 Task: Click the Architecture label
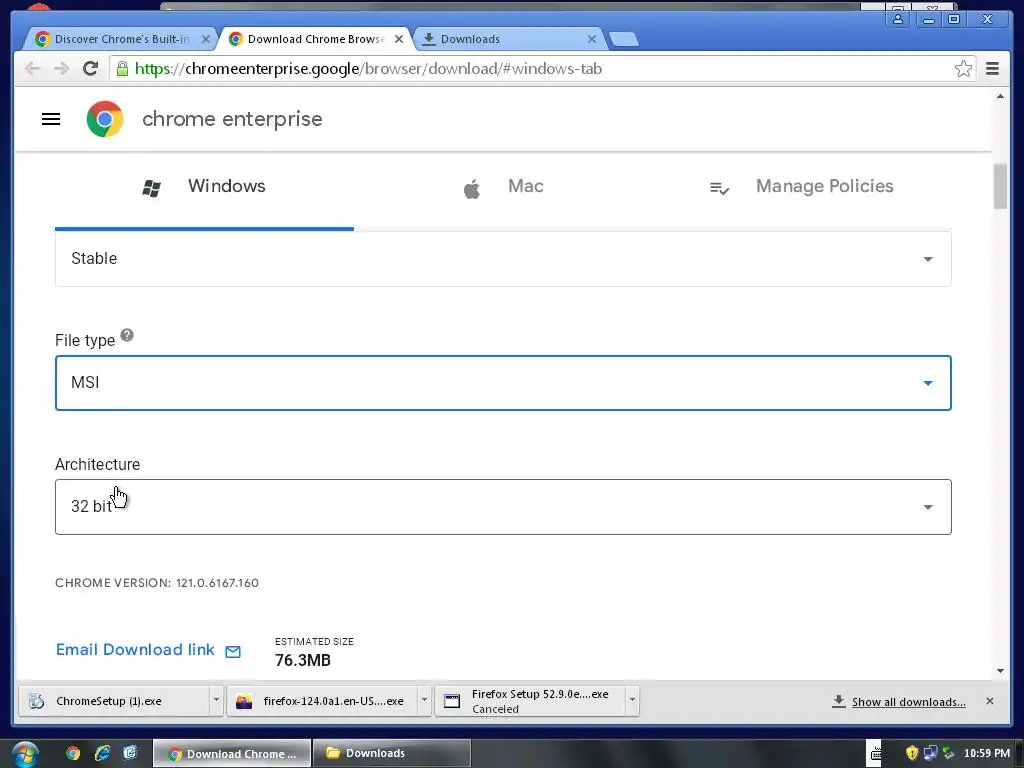click(x=97, y=464)
